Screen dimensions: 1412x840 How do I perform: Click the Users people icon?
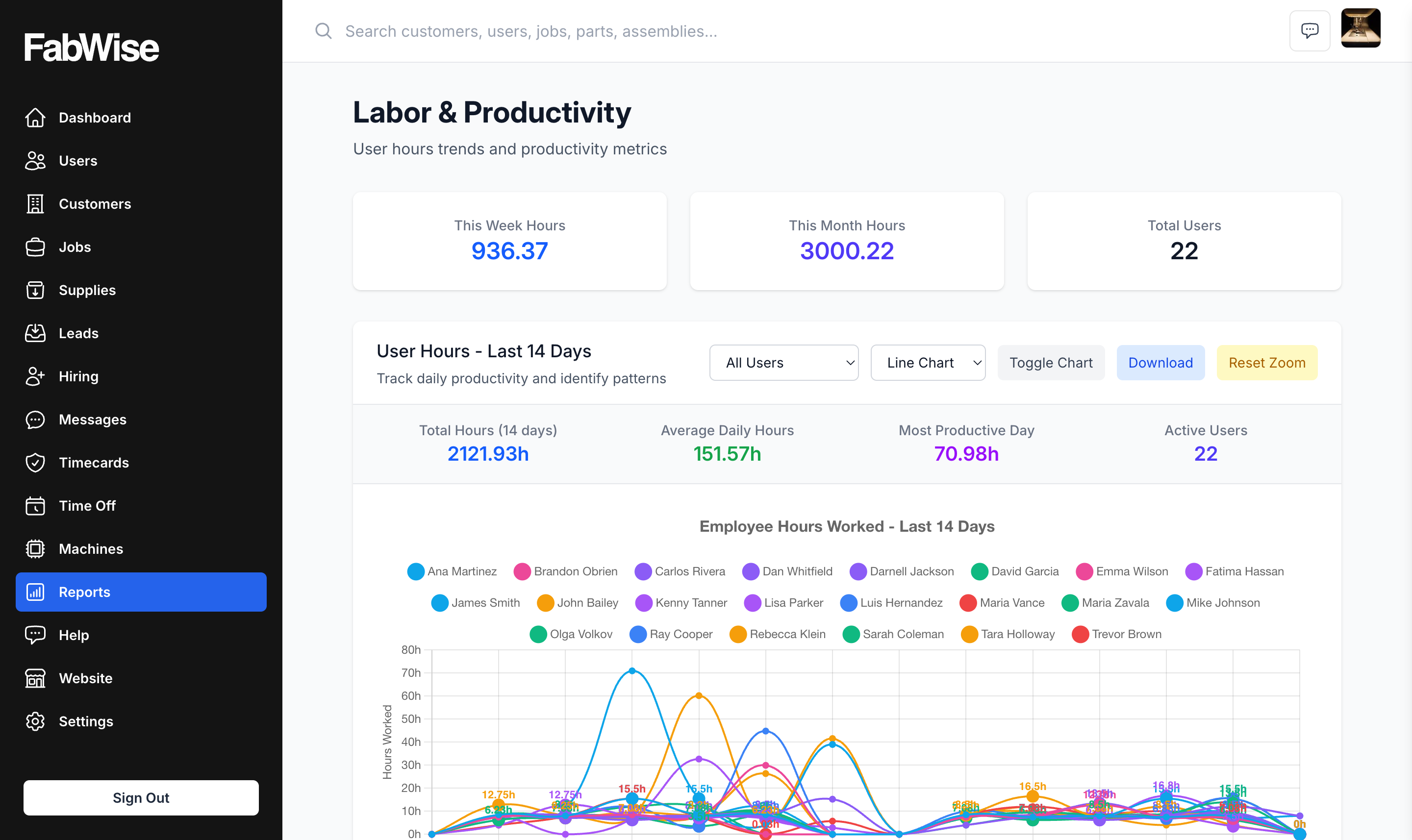point(35,161)
